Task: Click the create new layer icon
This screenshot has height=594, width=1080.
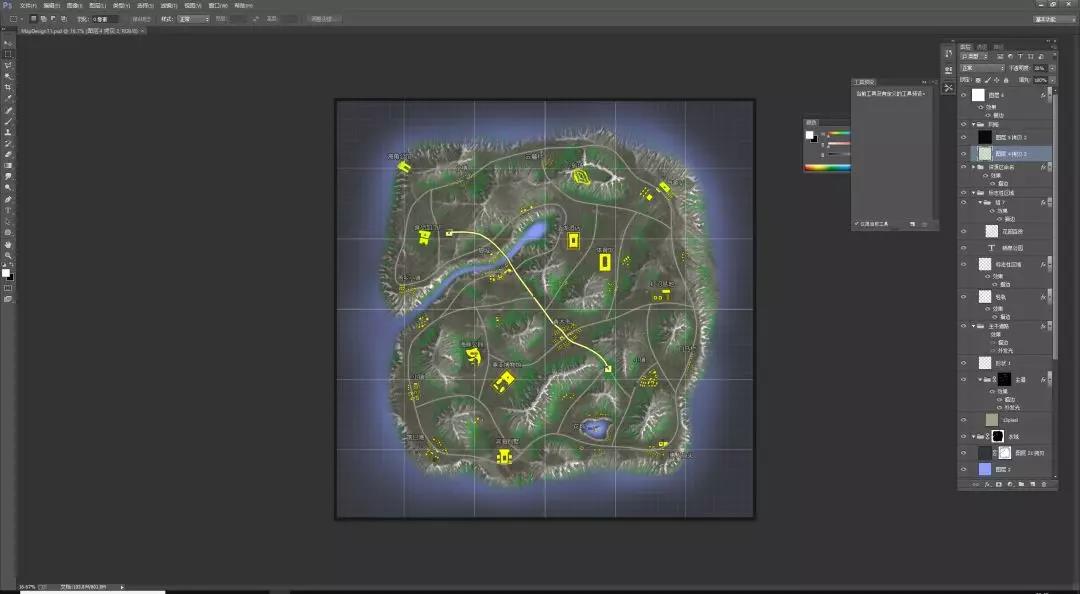Action: coord(1032,484)
